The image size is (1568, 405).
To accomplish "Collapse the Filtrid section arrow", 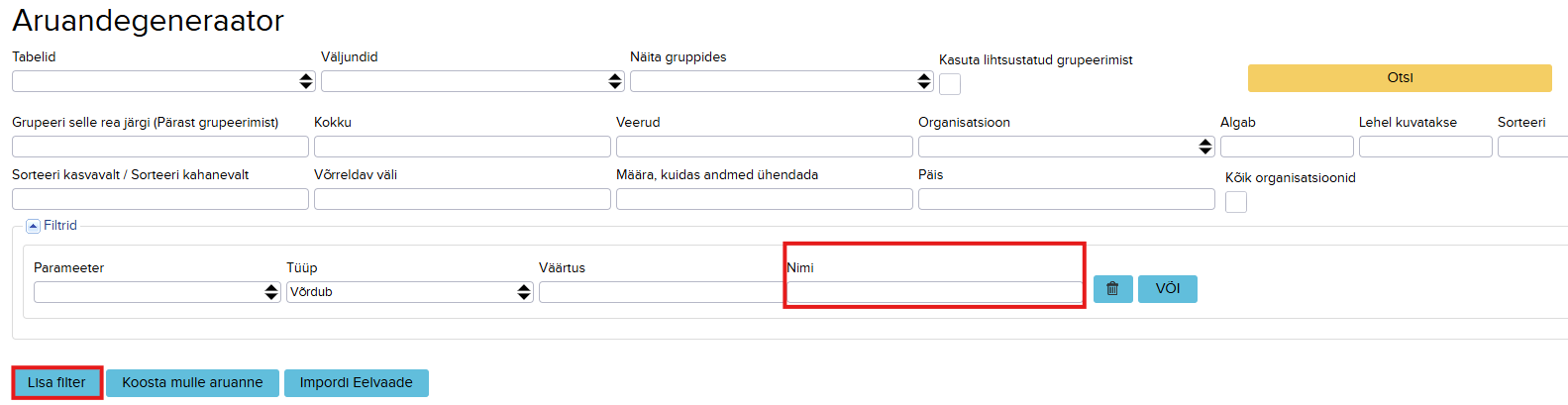I will click(x=33, y=226).
